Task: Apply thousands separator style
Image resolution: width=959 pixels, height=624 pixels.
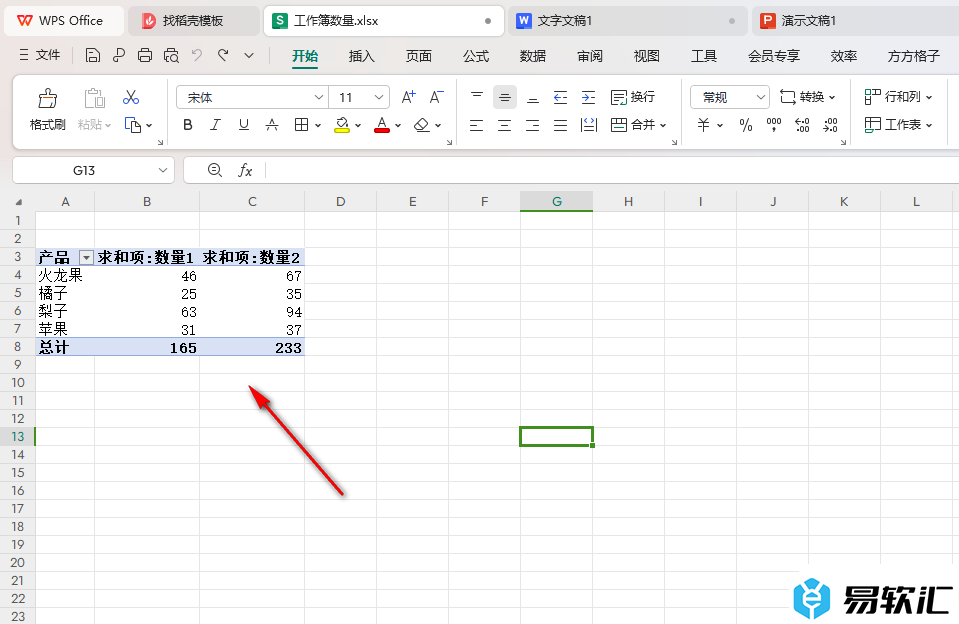Action: [x=774, y=125]
